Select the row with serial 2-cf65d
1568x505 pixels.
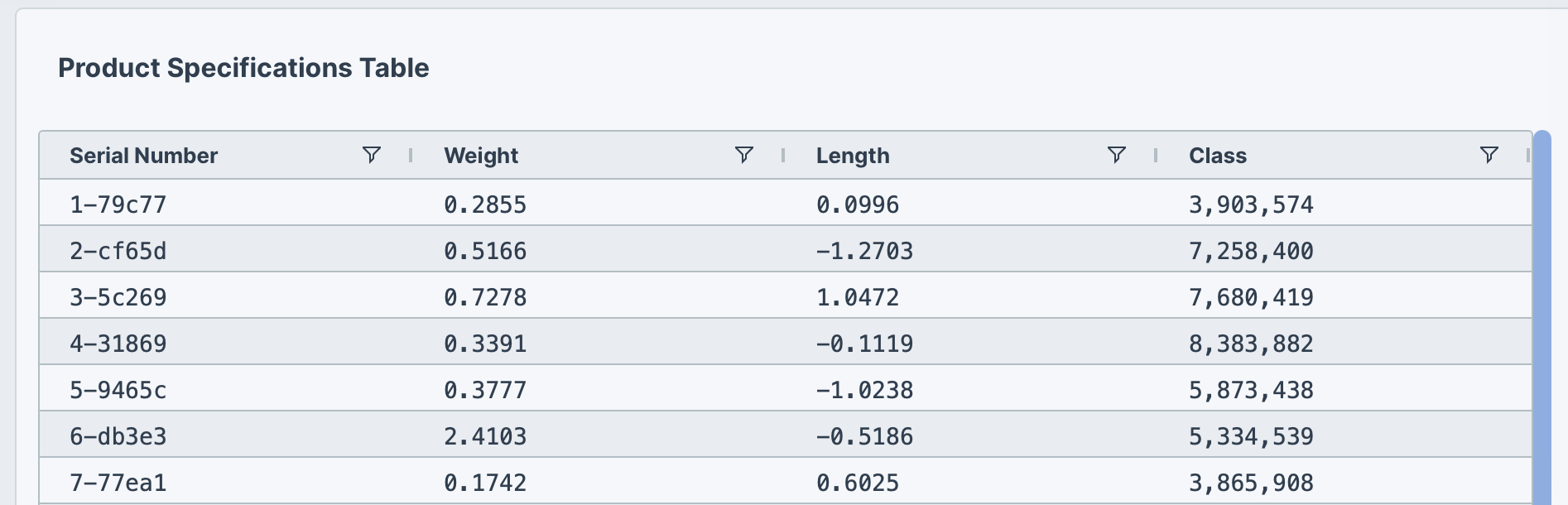(118, 251)
